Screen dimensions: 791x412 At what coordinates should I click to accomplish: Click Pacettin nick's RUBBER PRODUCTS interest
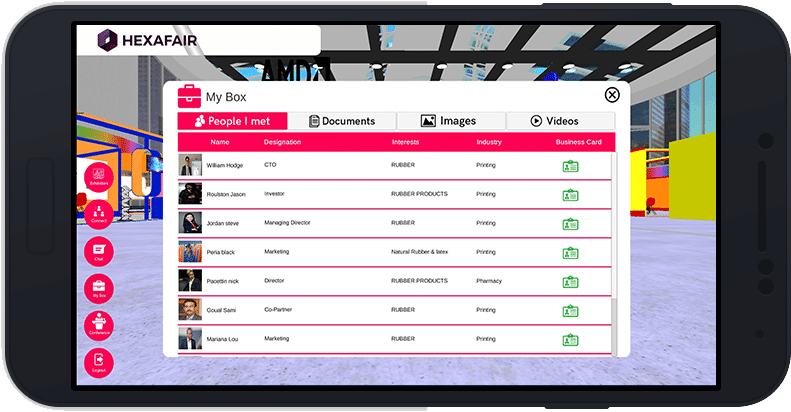pyautogui.click(x=419, y=280)
